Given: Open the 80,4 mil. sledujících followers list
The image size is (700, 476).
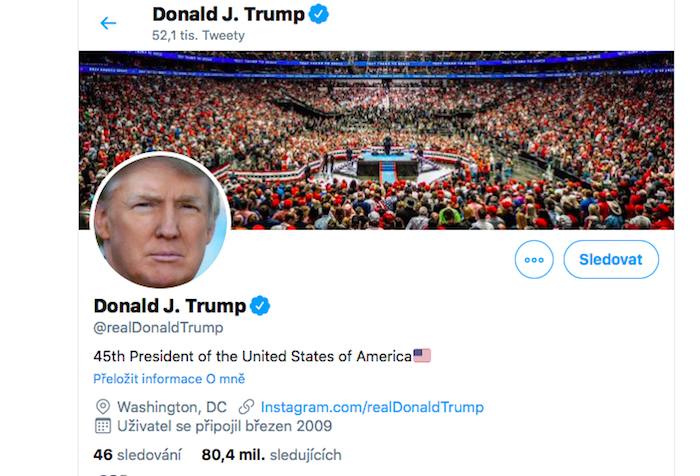Looking at the screenshot, I should point(271,455).
